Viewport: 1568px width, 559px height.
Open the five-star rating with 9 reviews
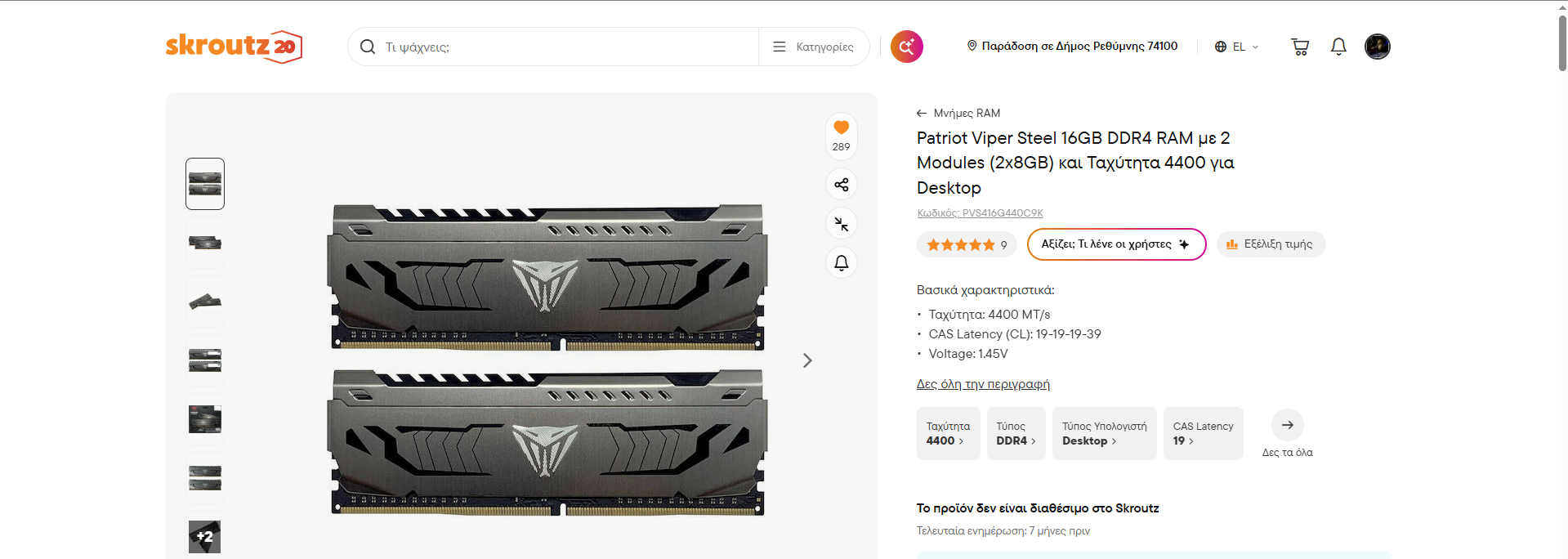point(967,244)
